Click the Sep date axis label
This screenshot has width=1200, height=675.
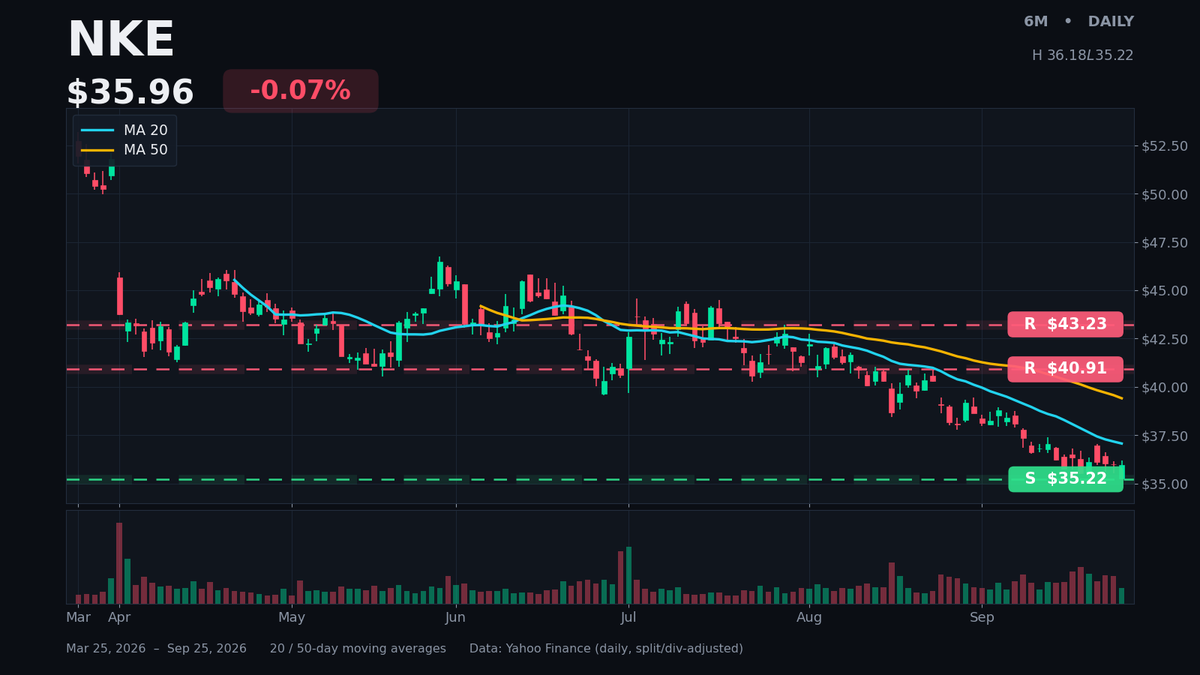click(x=982, y=618)
